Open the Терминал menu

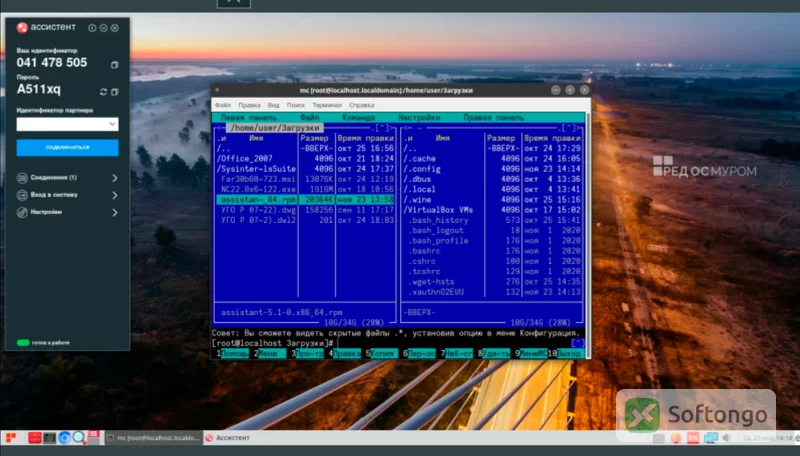[x=327, y=105]
